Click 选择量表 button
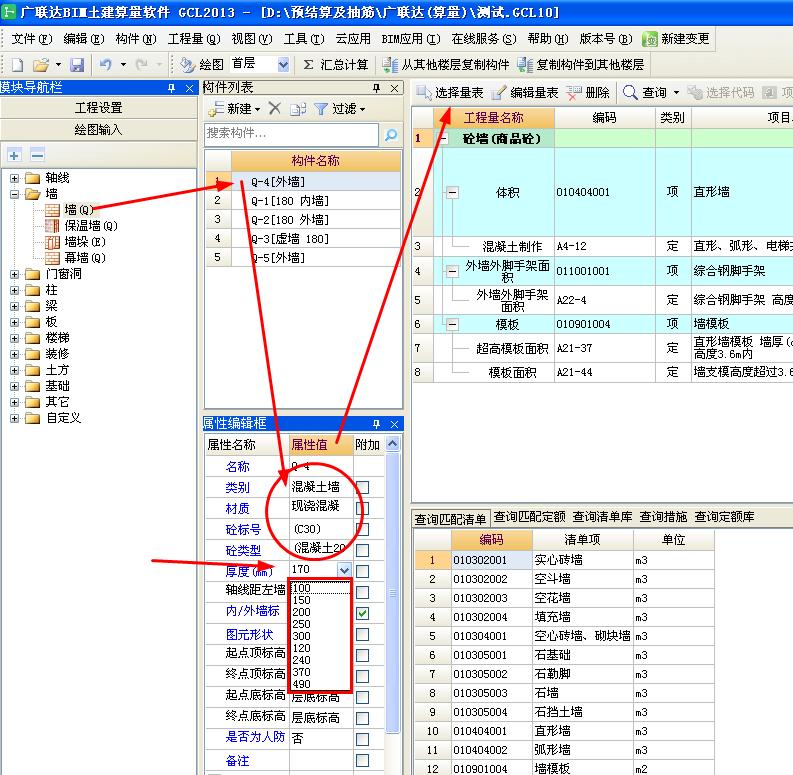 point(450,93)
